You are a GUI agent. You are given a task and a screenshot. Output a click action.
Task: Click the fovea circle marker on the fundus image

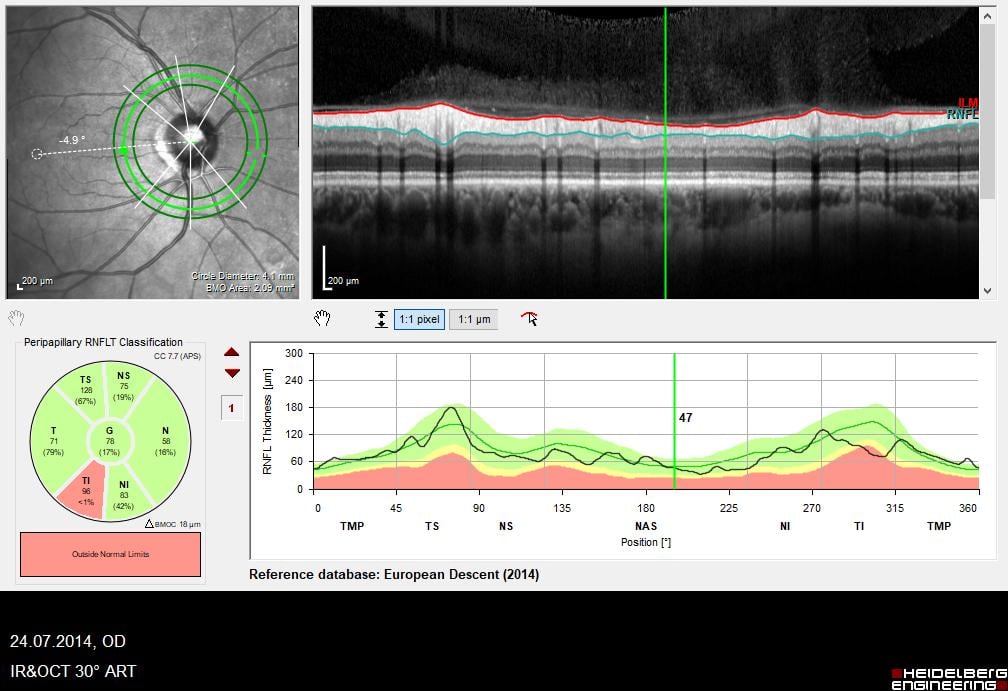pyautogui.click(x=37, y=154)
